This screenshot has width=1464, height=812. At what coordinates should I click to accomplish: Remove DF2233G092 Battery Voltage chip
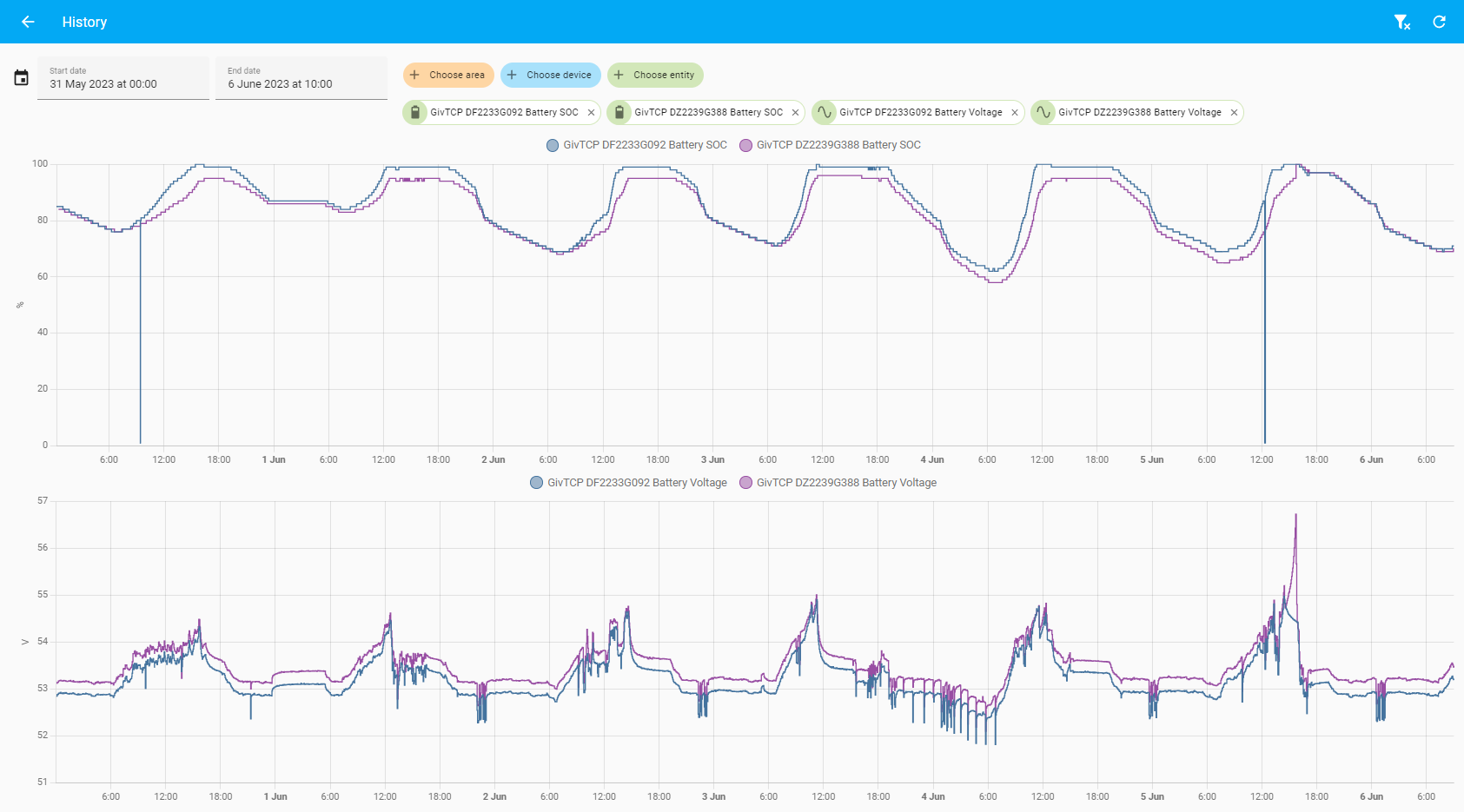1014,113
